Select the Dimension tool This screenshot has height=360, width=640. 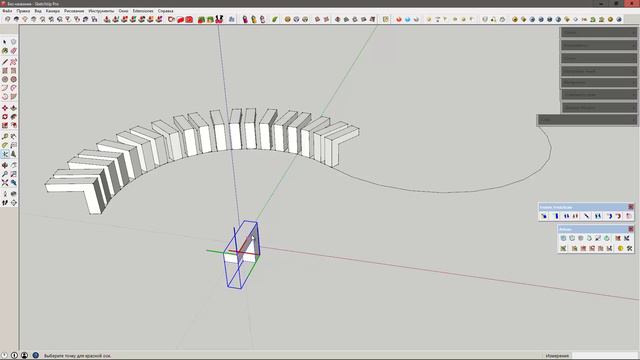click(13, 137)
